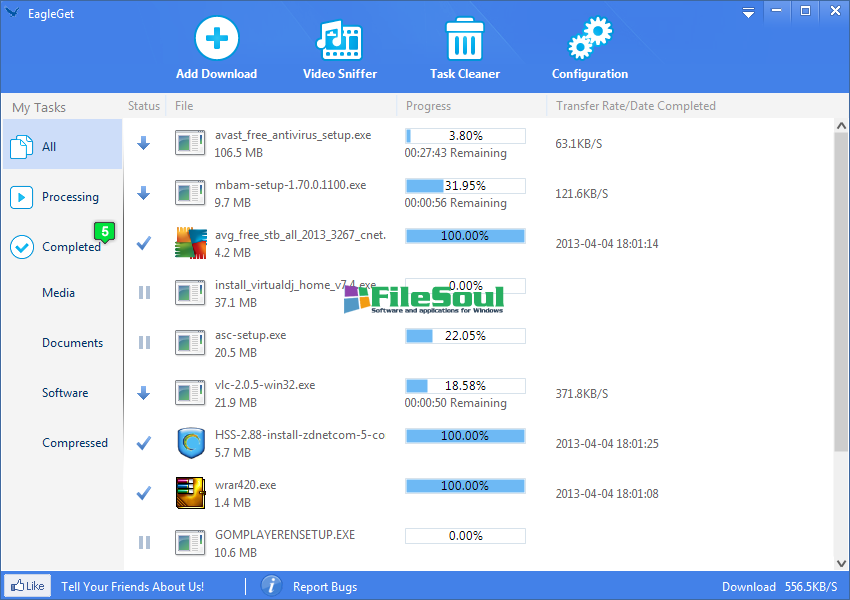
Task: Open Configuration gears icon
Action: (589, 41)
